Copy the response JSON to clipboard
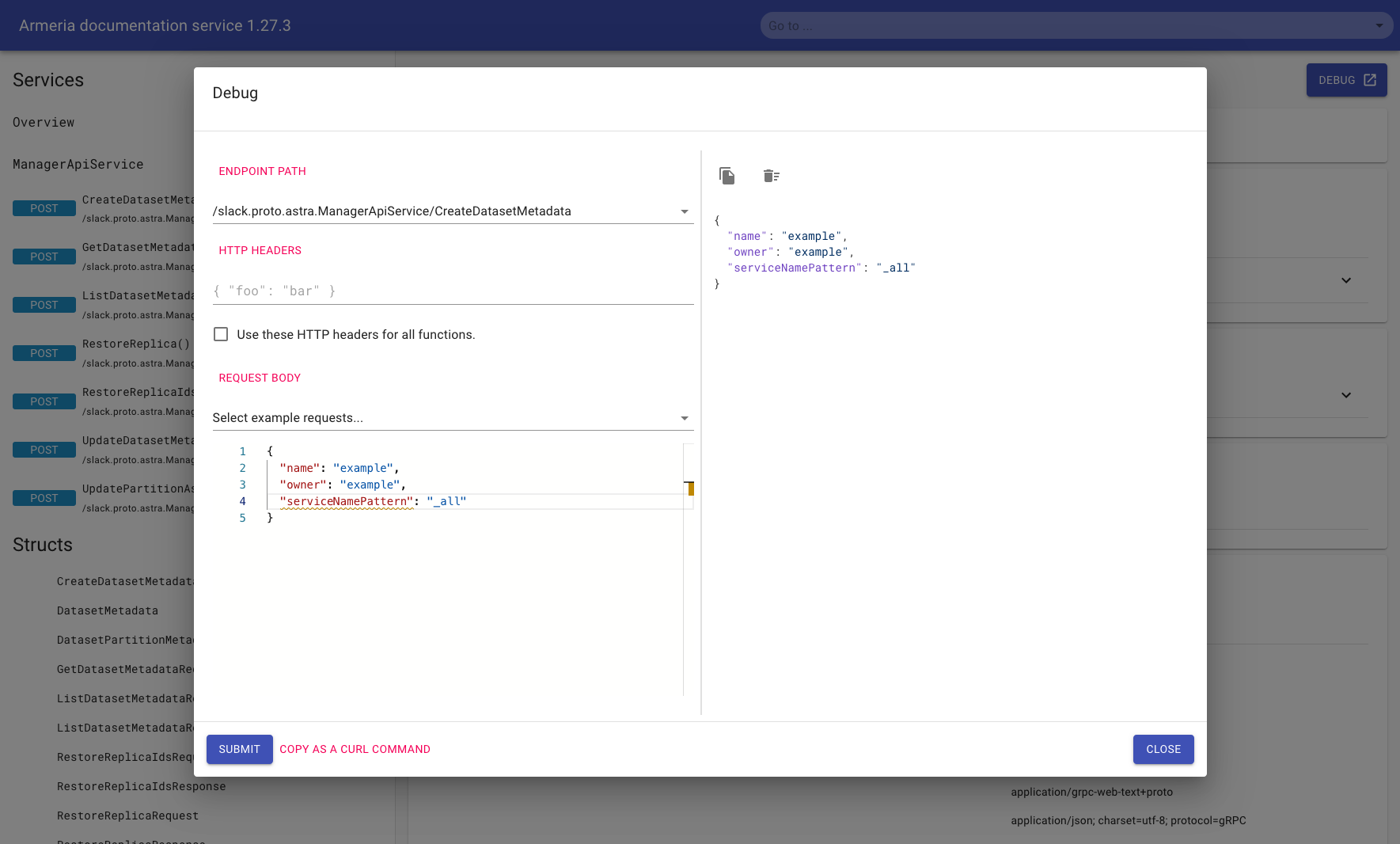Viewport: 1400px width, 844px height. [727, 176]
